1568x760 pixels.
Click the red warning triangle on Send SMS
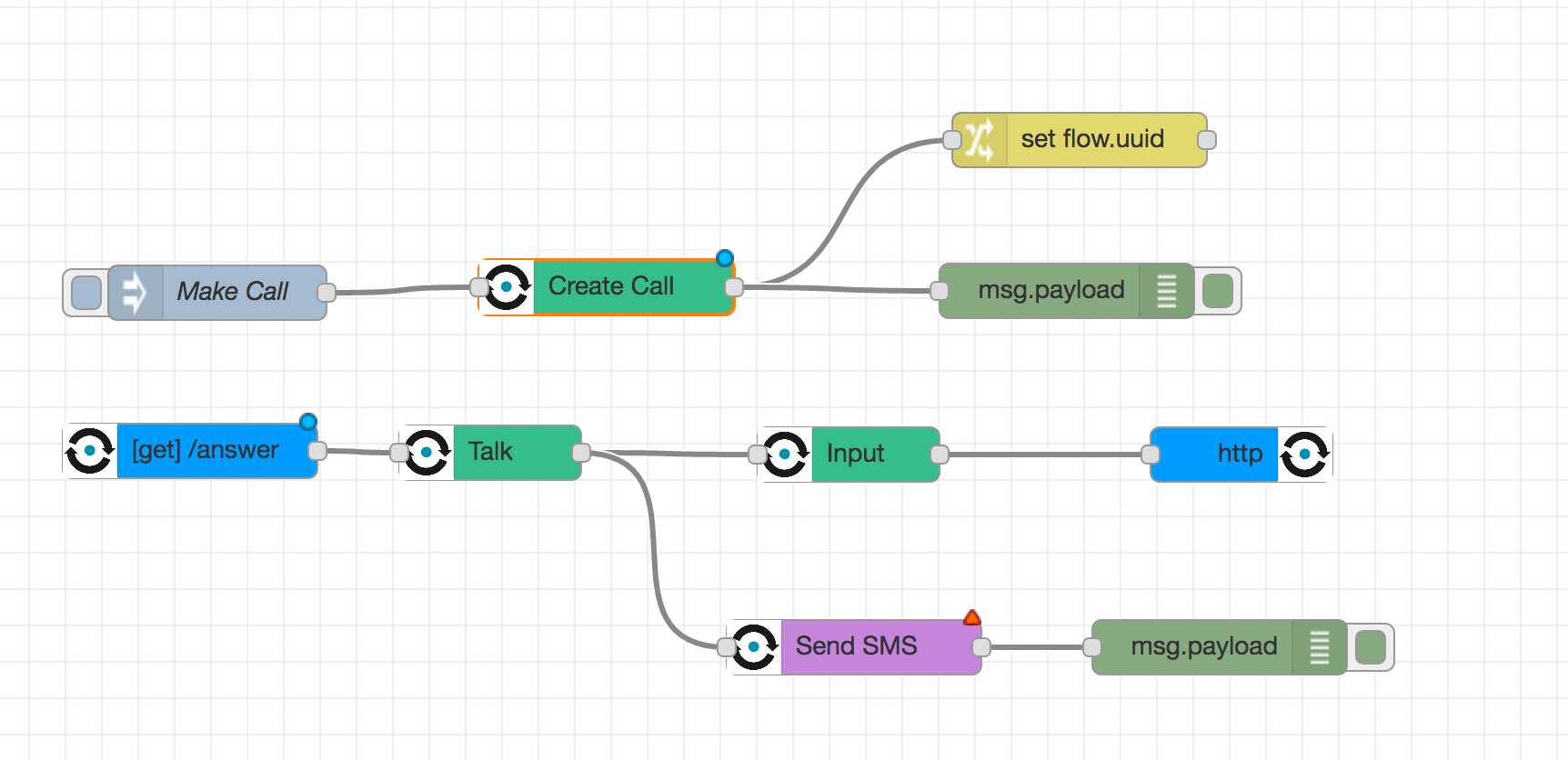tap(972, 618)
